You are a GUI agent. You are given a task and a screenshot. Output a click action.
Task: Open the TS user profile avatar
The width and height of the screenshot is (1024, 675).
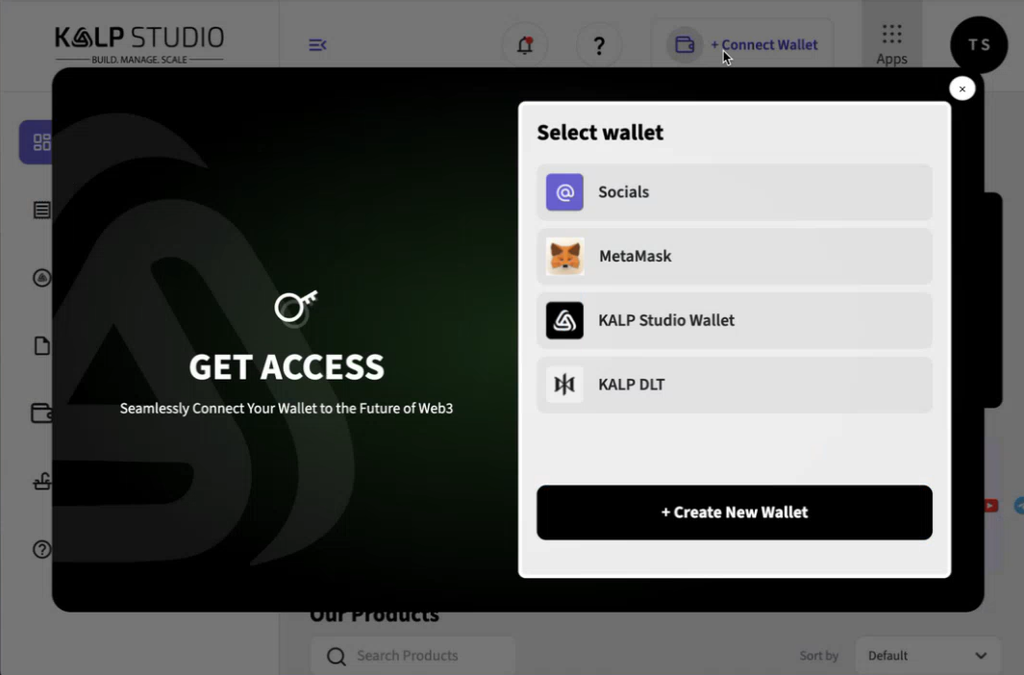[x=978, y=45]
